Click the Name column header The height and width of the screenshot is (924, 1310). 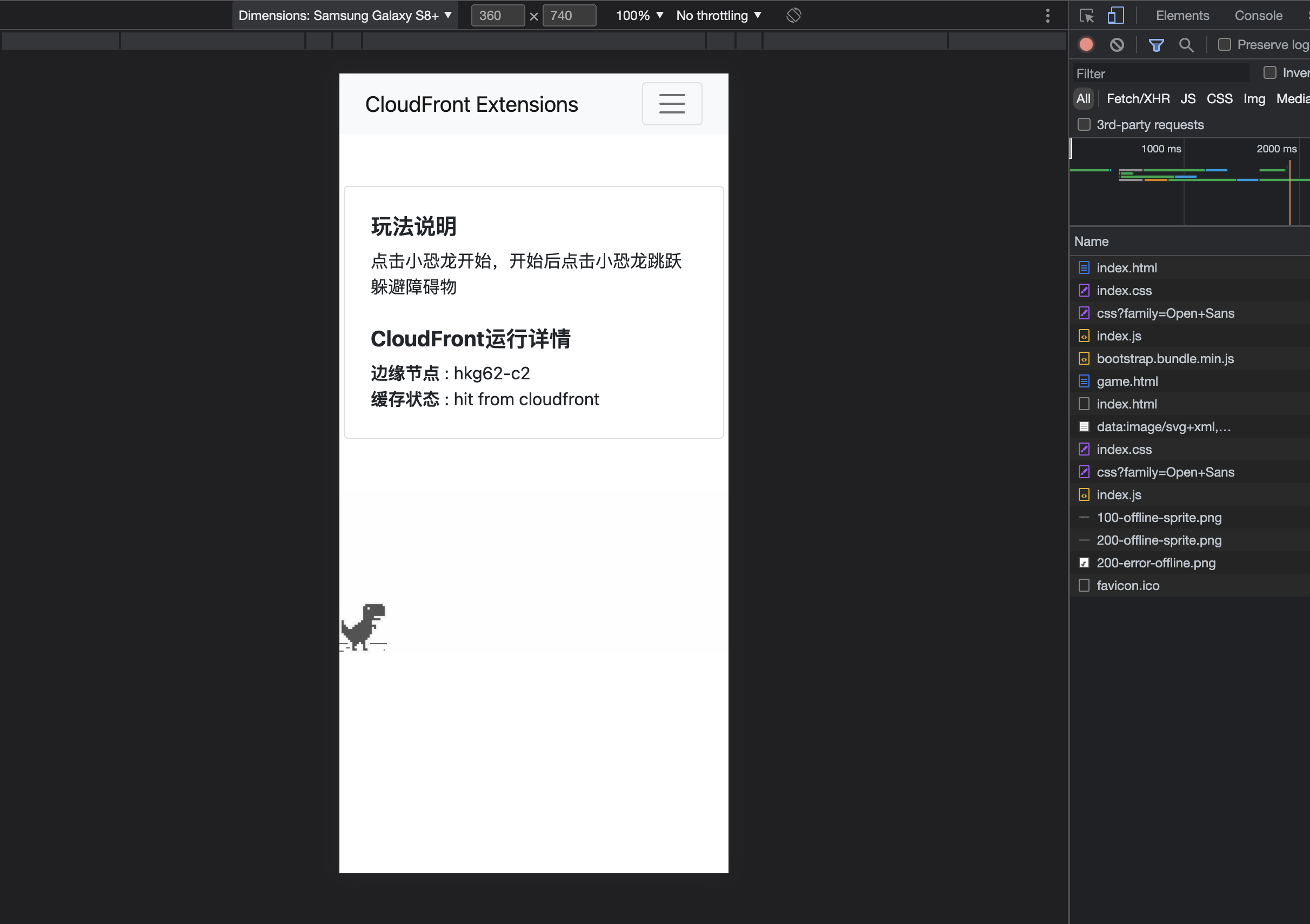(1091, 241)
